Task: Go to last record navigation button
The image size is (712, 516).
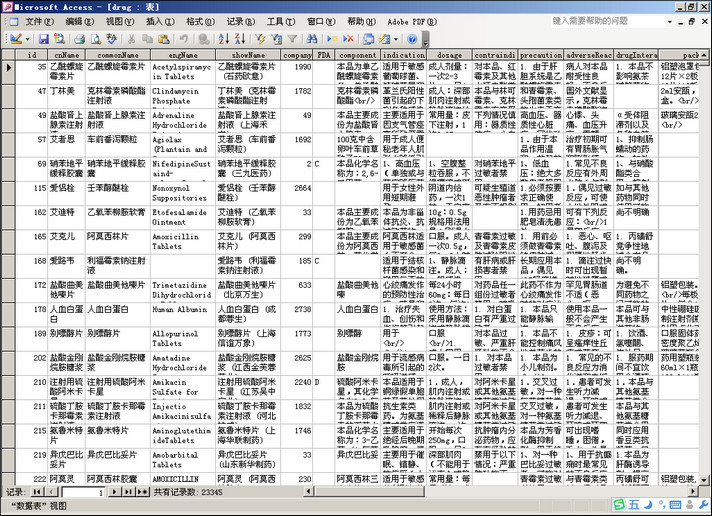Action: (x=129, y=492)
